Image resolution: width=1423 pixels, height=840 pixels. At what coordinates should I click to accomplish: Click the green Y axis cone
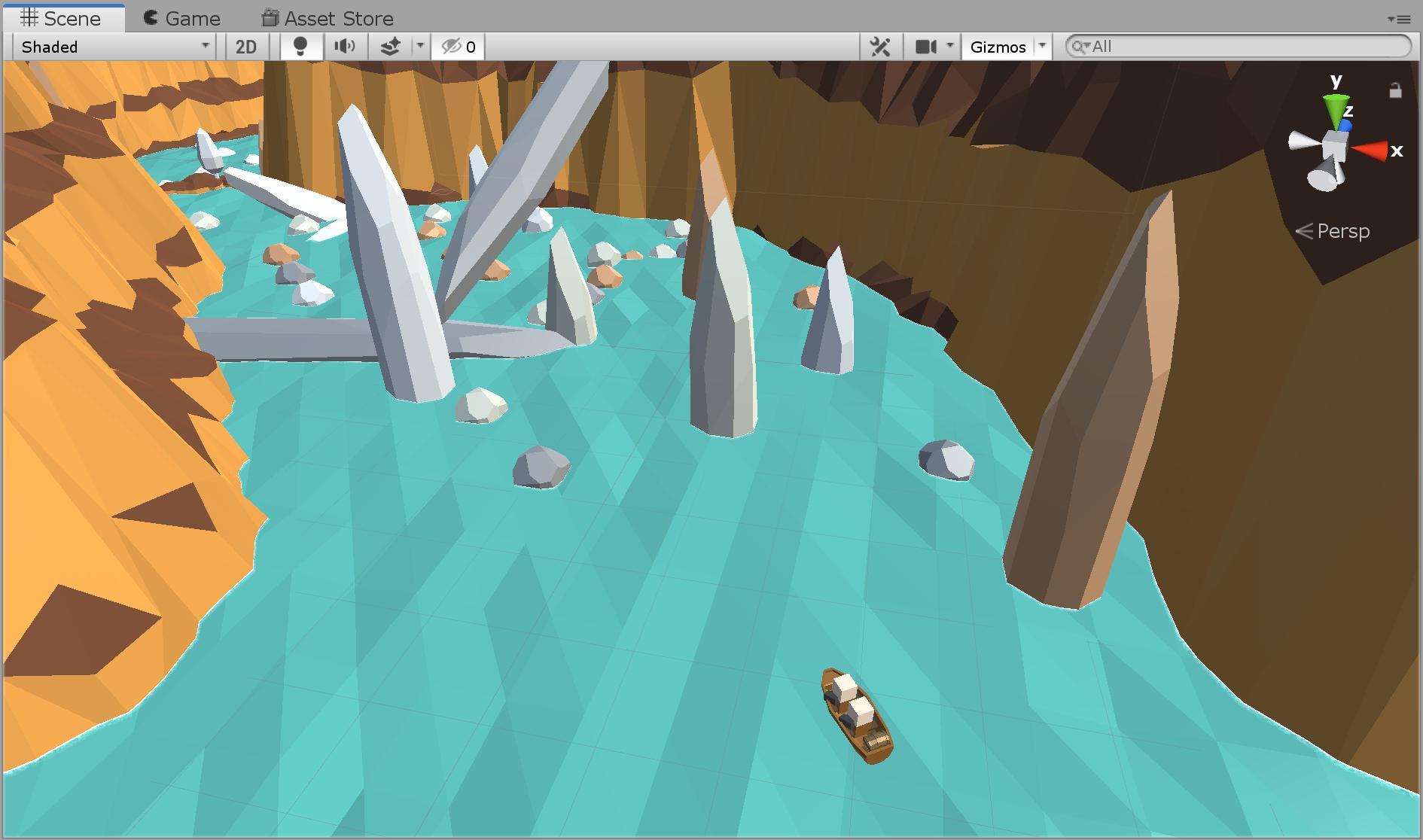(x=1335, y=109)
